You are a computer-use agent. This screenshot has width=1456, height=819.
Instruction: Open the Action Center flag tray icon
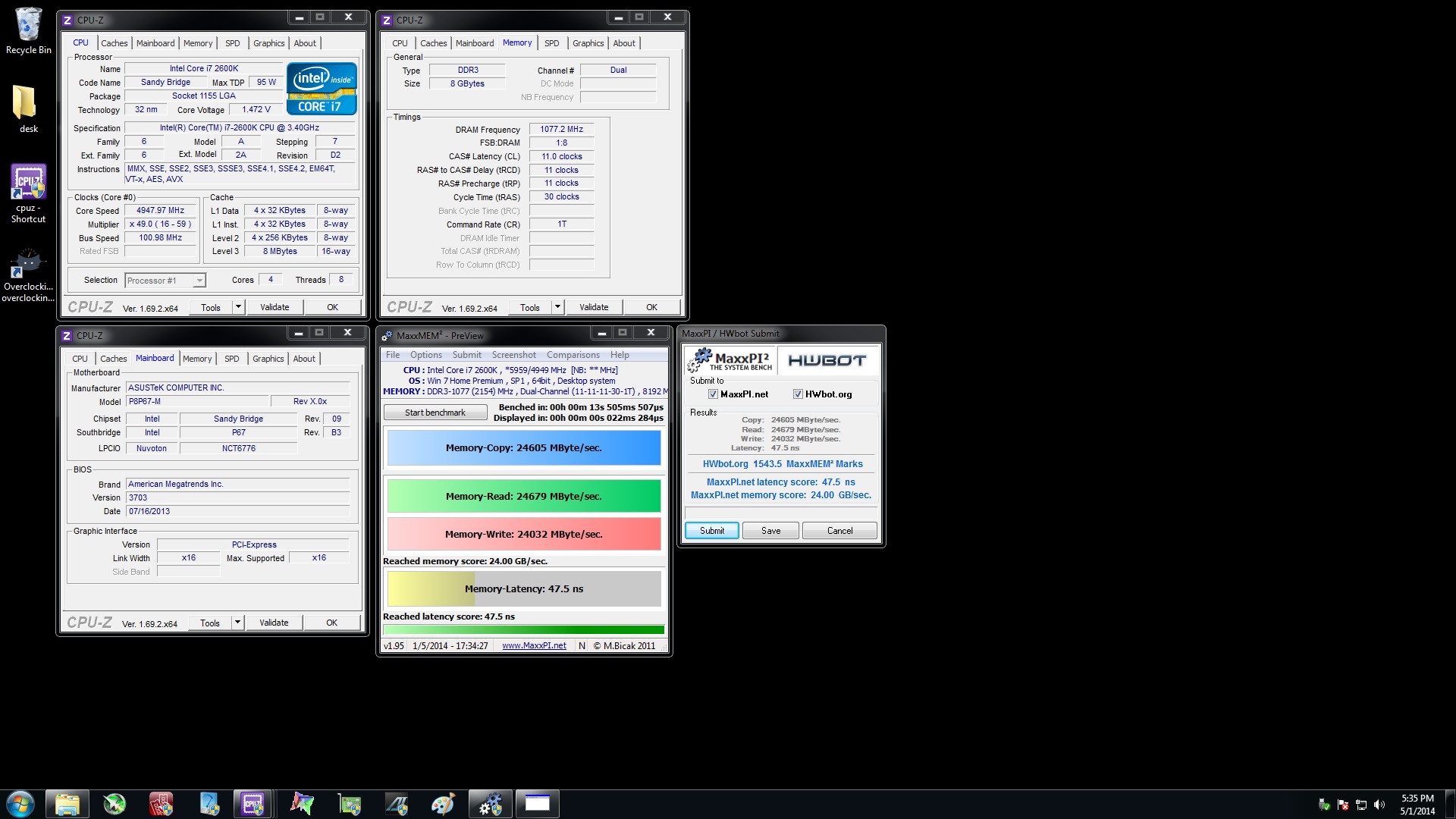pos(1343,805)
